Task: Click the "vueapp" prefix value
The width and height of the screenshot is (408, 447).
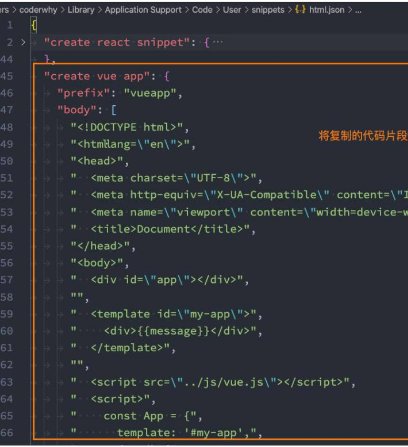Action: point(150,93)
